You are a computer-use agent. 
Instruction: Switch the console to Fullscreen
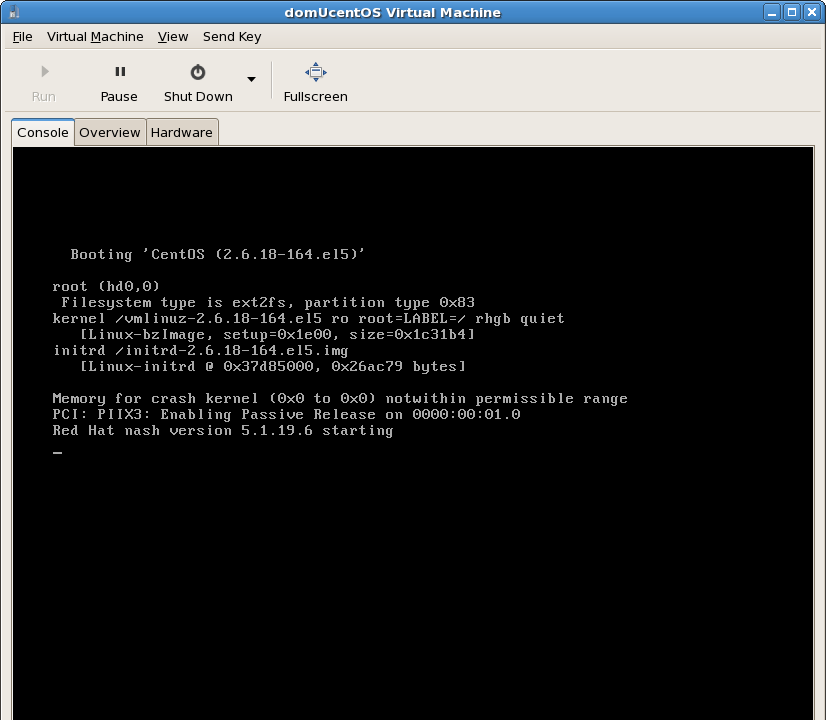(315, 82)
